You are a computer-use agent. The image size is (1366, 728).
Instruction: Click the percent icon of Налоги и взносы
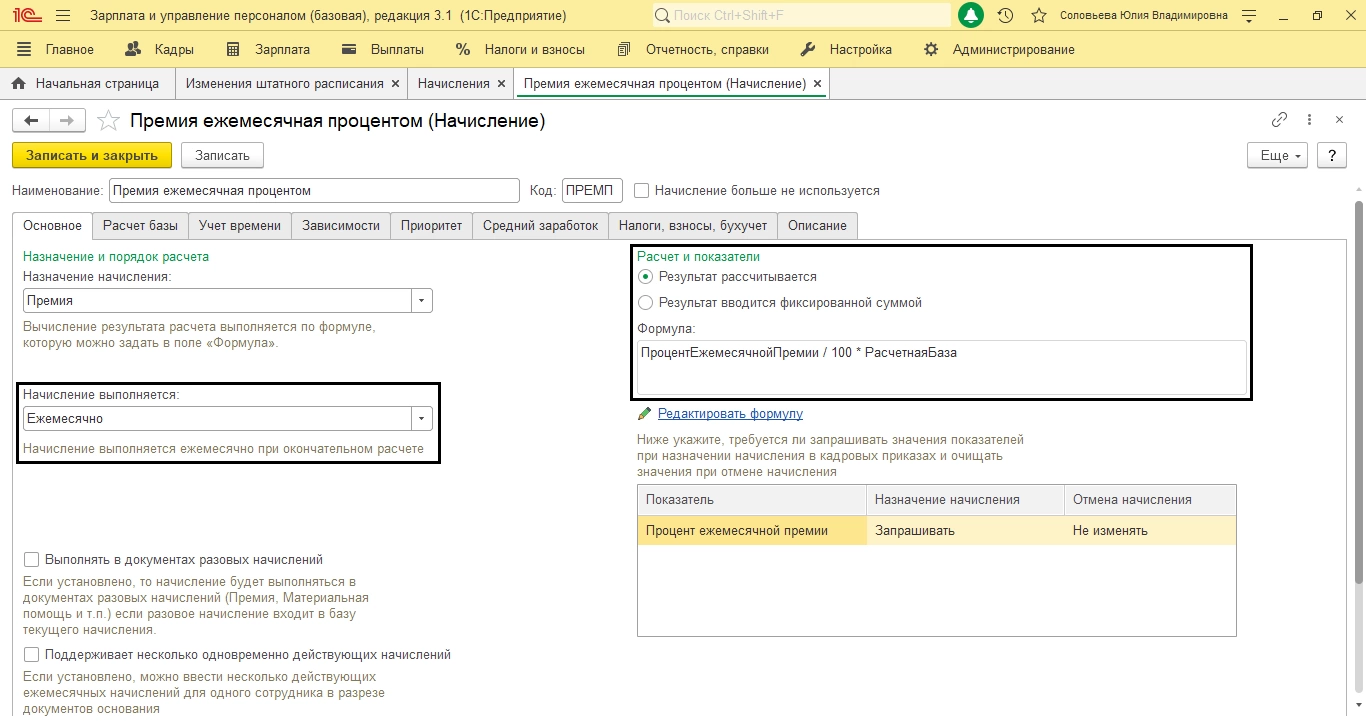(462, 49)
